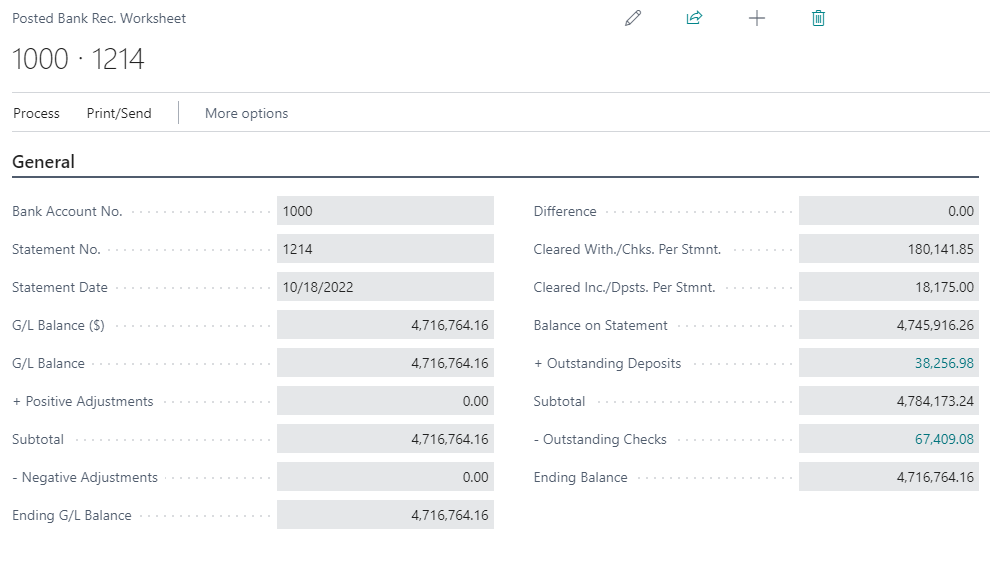Image resolution: width=990 pixels, height=562 pixels.
Task: Open the Process menu
Action: coord(36,113)
